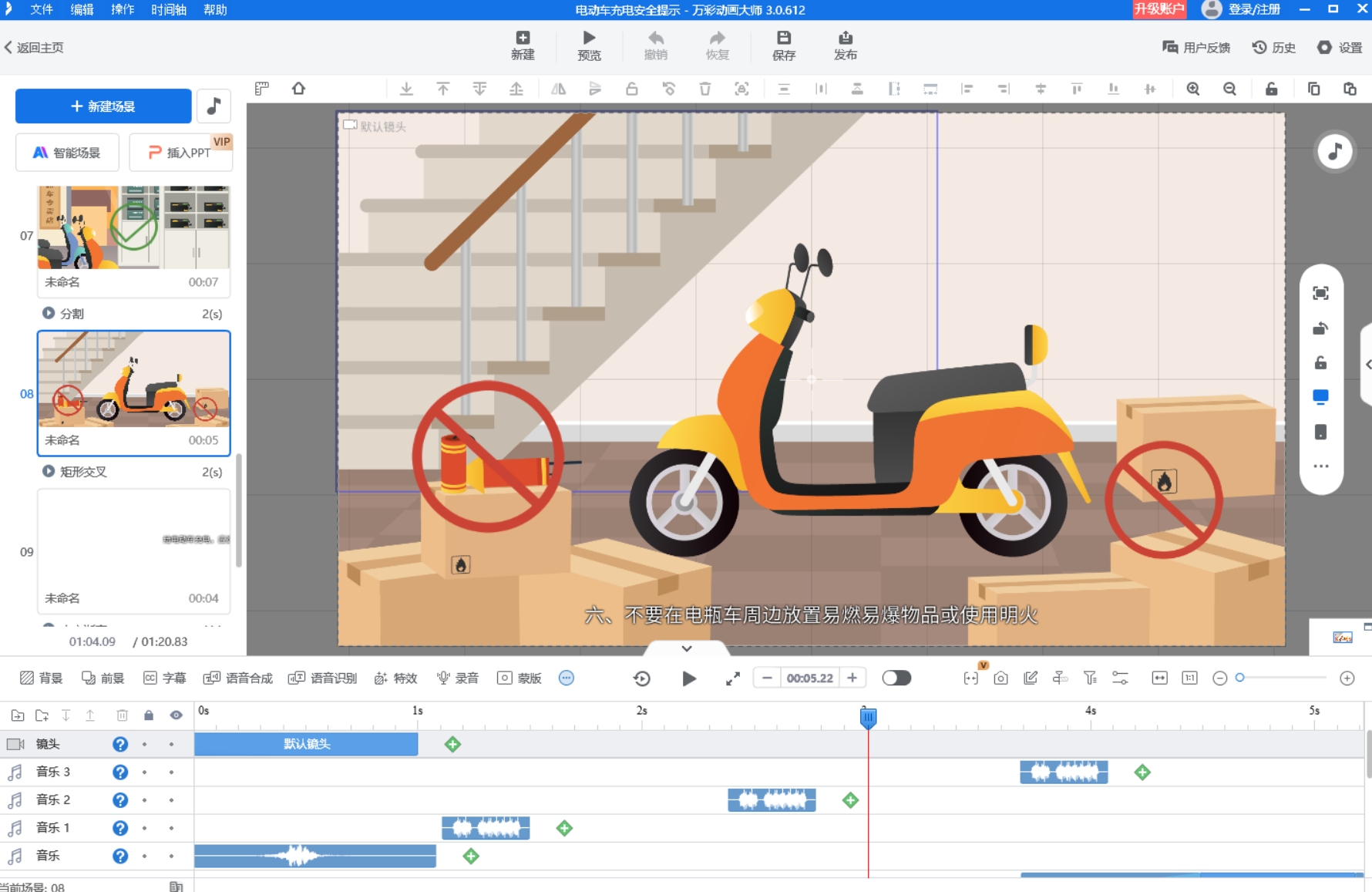This screenshot has height=892, width=1372.
Task: Select the scene 07 thumbnail
Action: coord(133,227)
